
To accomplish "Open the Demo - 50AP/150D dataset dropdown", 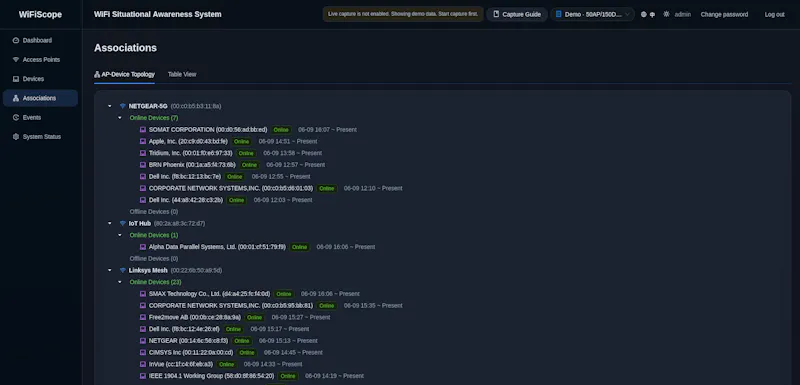I will click(592, 14).
